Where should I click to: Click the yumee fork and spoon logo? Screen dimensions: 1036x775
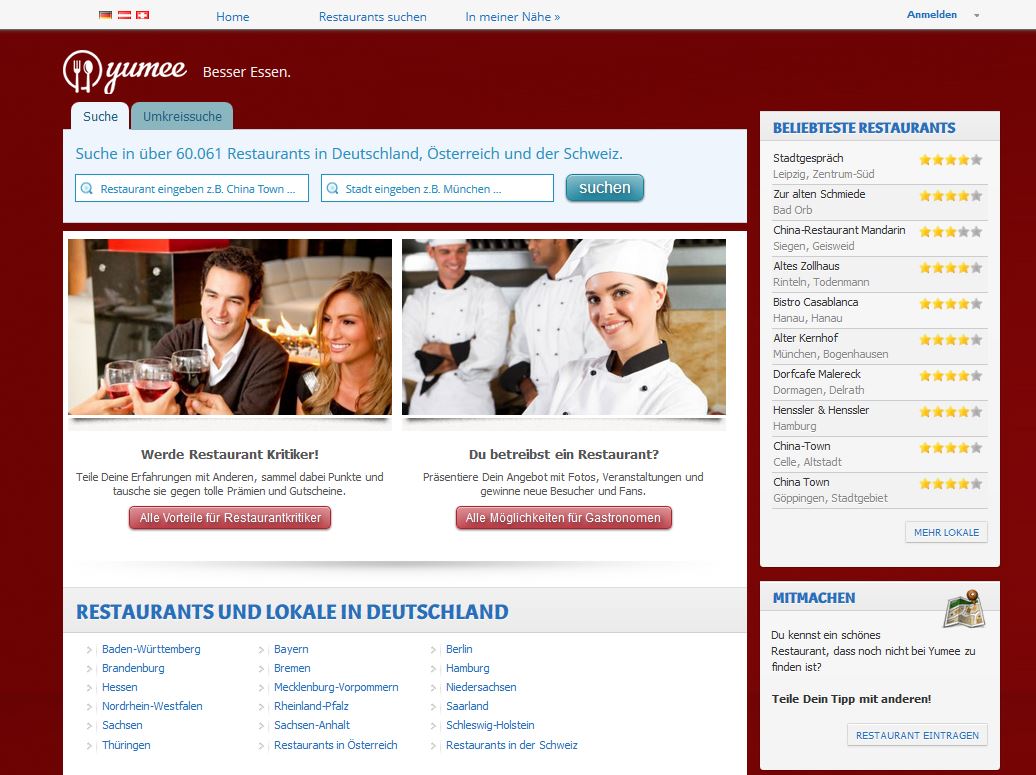(x=82, y=71)
